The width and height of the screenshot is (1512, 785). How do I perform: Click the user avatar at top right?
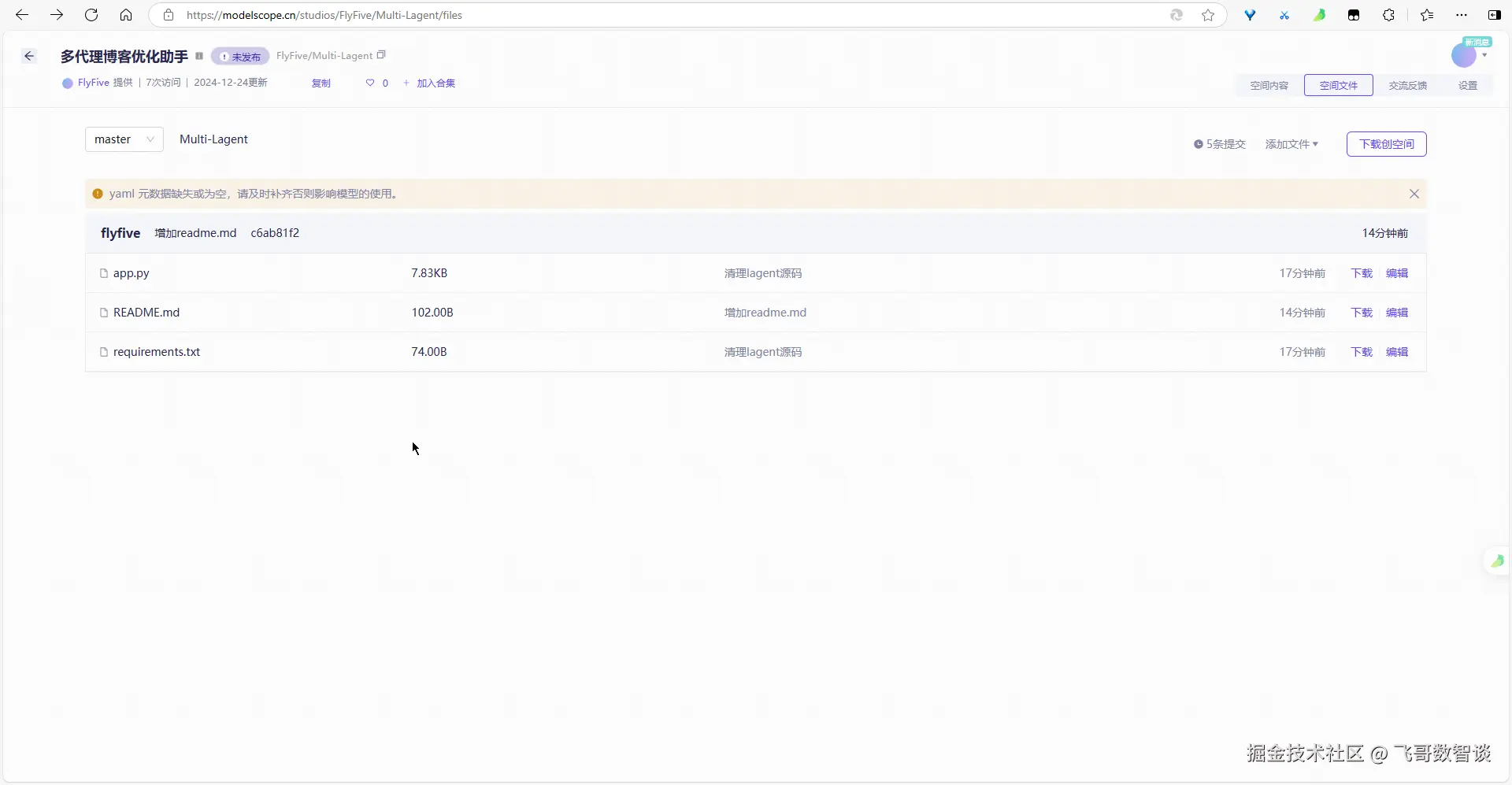click(1464, 55)
